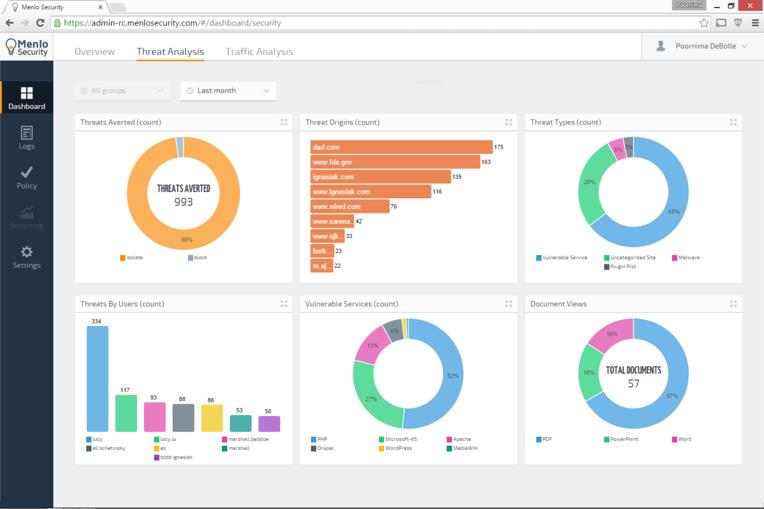Click the user avatar icon beside Poornima DeBolle
The height and width of the screenshot is (509, 764).
pos(661,46)
